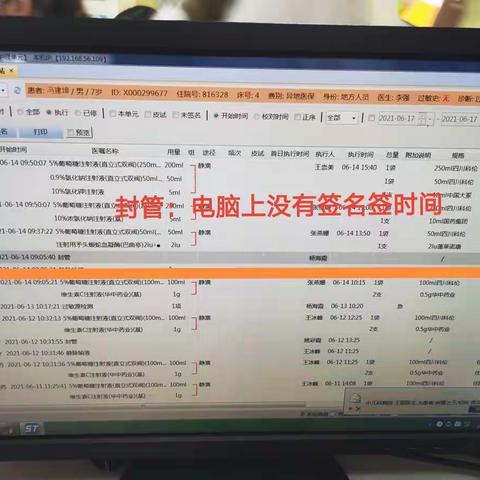The image size is (480, 480).
Task: Click the execution time cell 06-14 15:40
Action: [359, 167]
